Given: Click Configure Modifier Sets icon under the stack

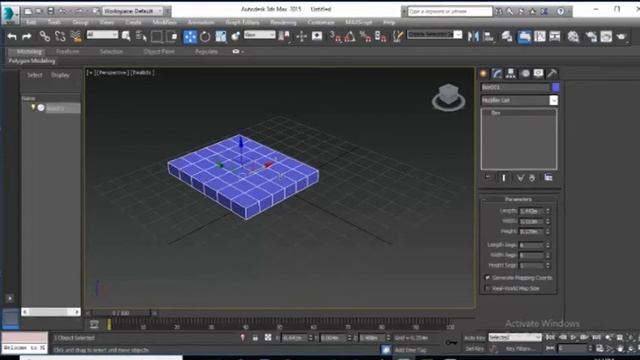Looking at the screenshot, I should coord(548,178).
